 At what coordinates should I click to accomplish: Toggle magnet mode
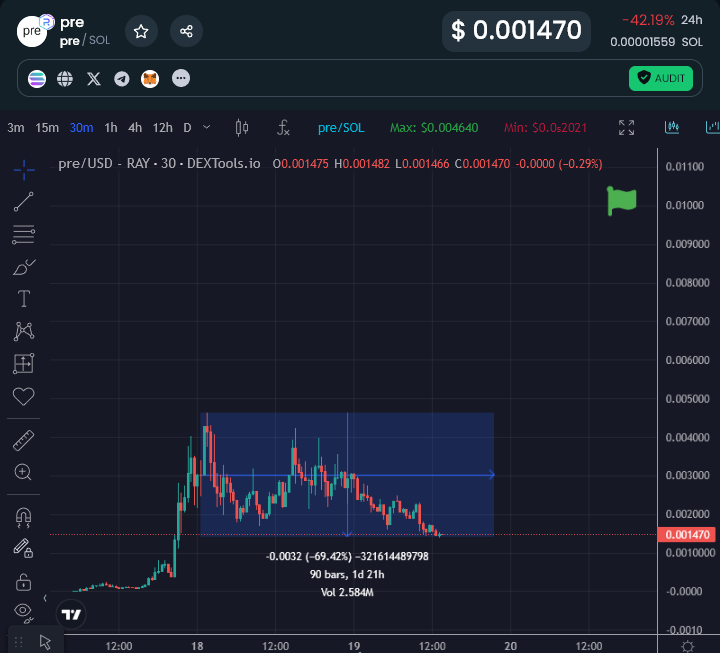(23, 518)
